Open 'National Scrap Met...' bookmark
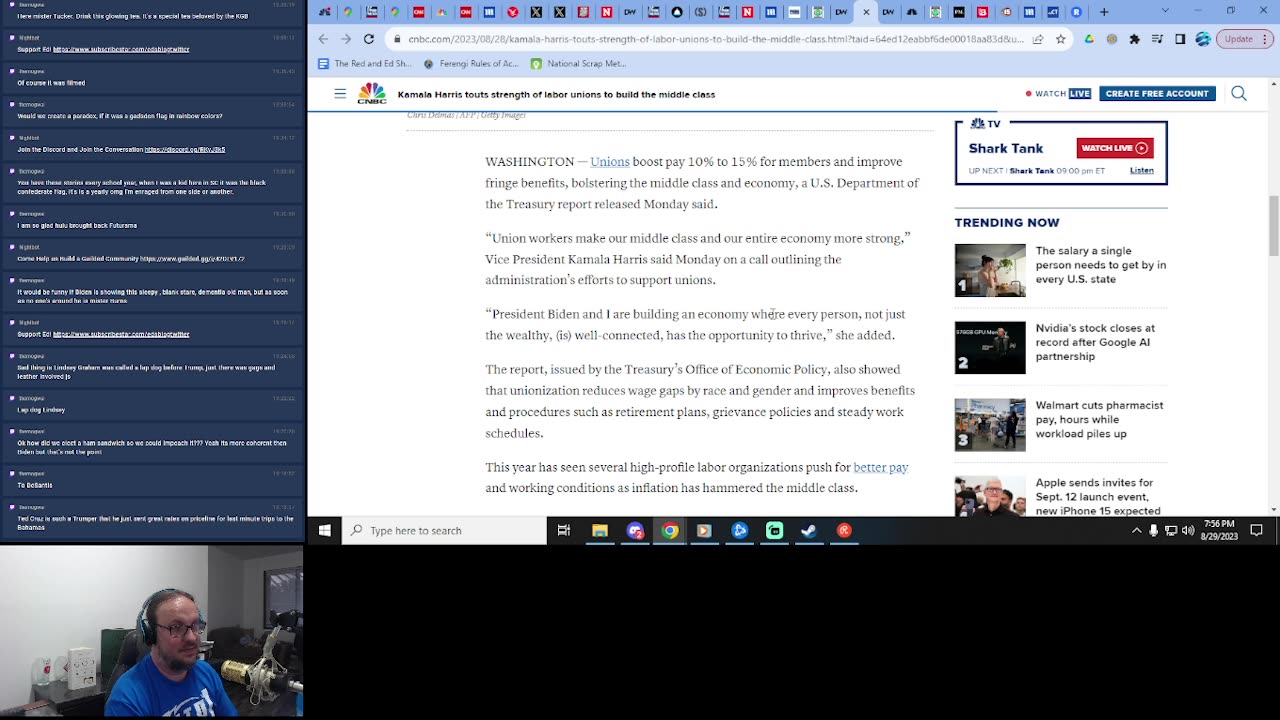The image size is (1280, 720). pyautogui.click(x=578, y=63)
